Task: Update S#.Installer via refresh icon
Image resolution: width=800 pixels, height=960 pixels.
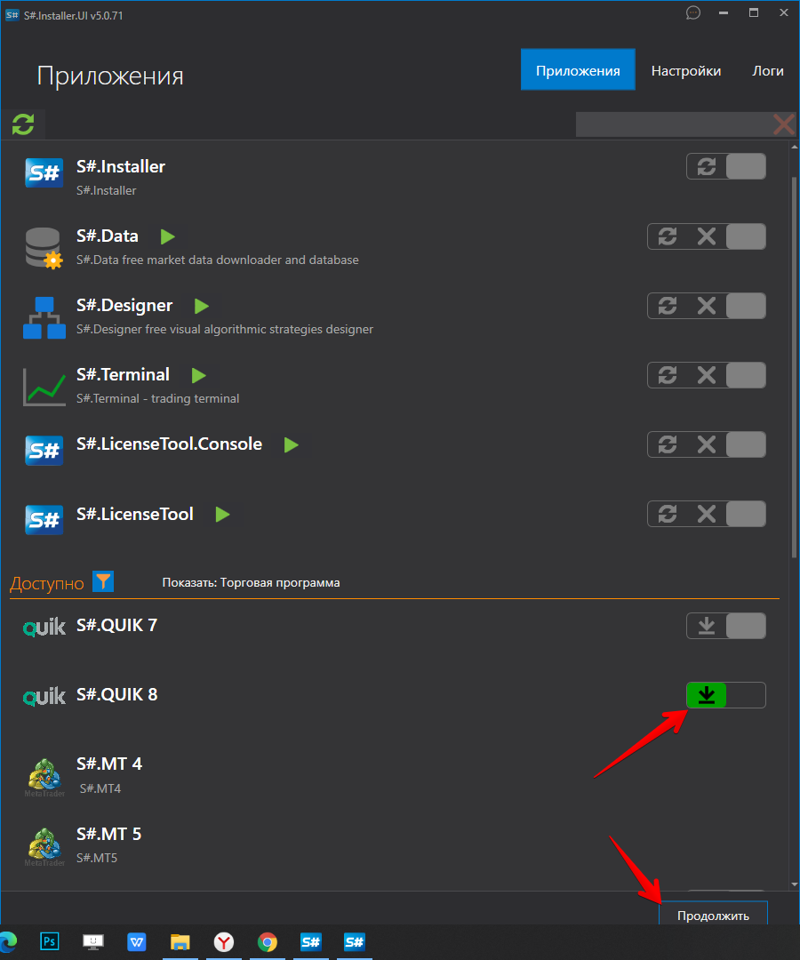Action: (706, 167)
